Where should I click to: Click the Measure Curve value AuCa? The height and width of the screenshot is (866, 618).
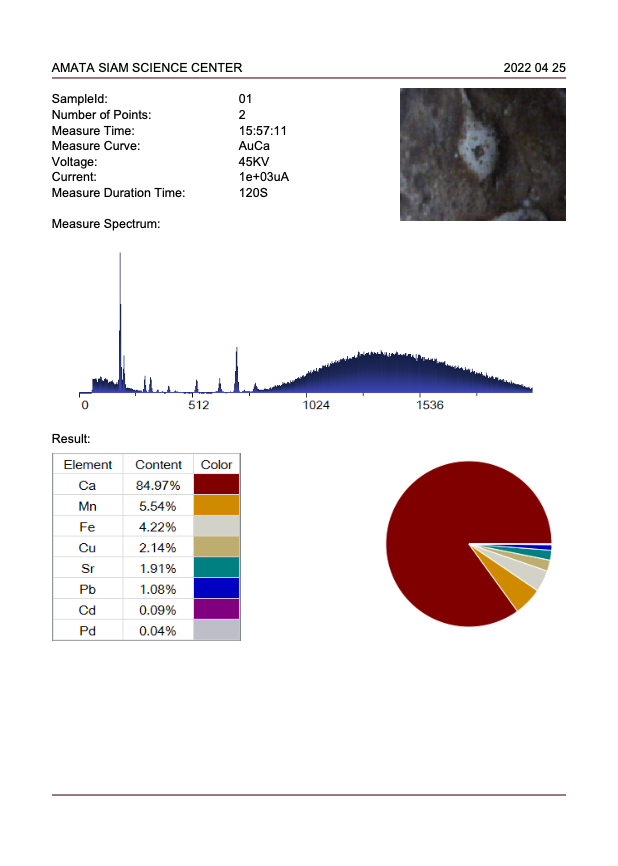pyautogui.click(x=254, y=146)
